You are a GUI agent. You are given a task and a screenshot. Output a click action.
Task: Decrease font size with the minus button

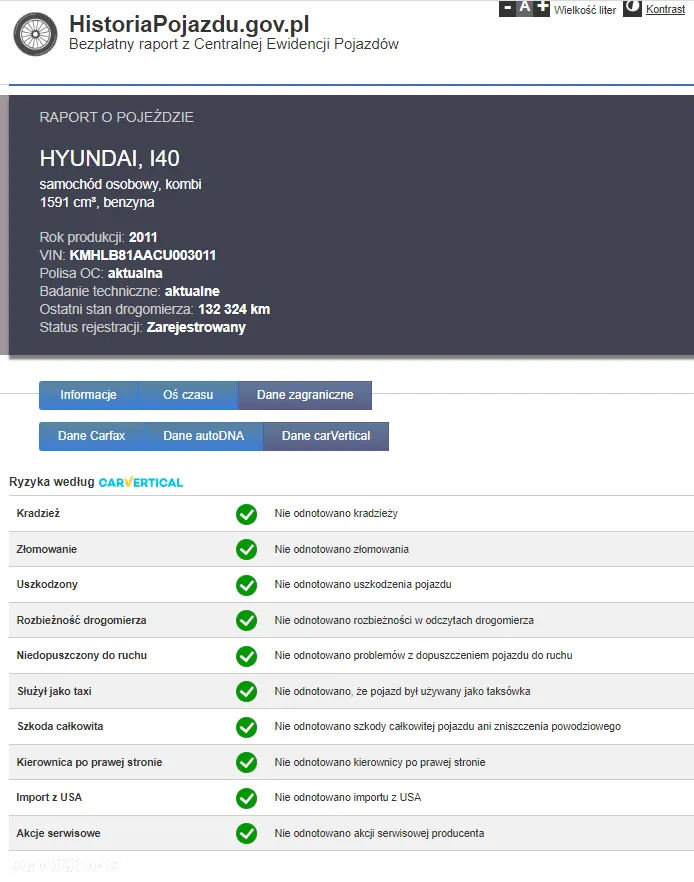[507, 8]
